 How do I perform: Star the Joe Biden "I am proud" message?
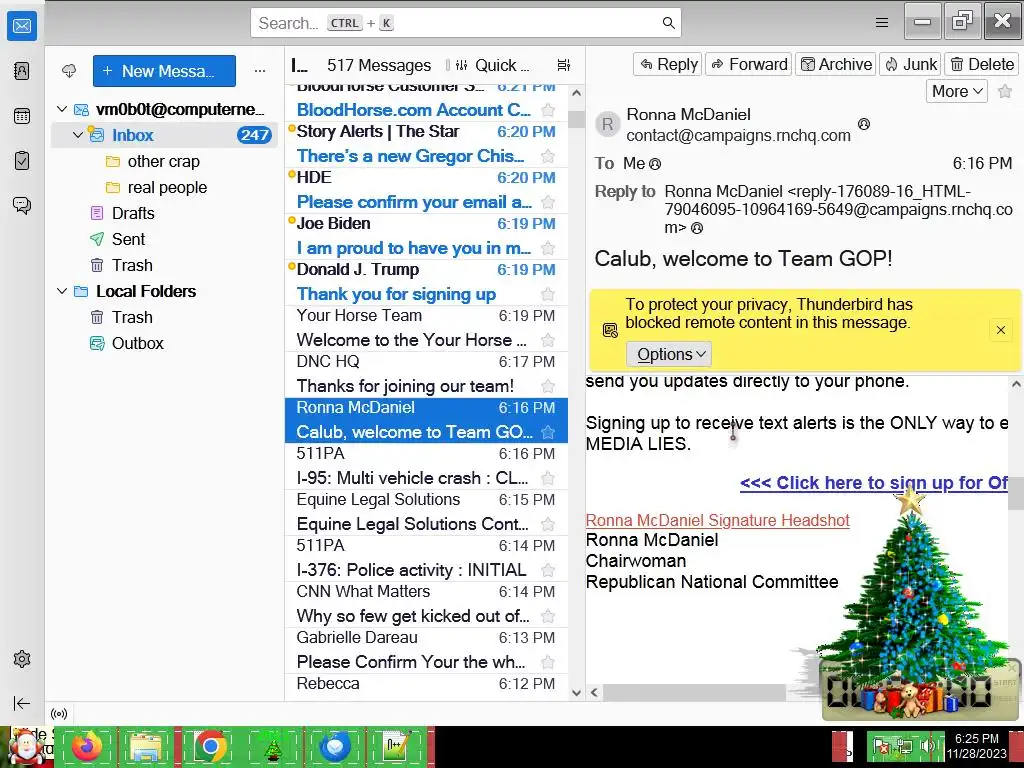(x=548, y=248)
